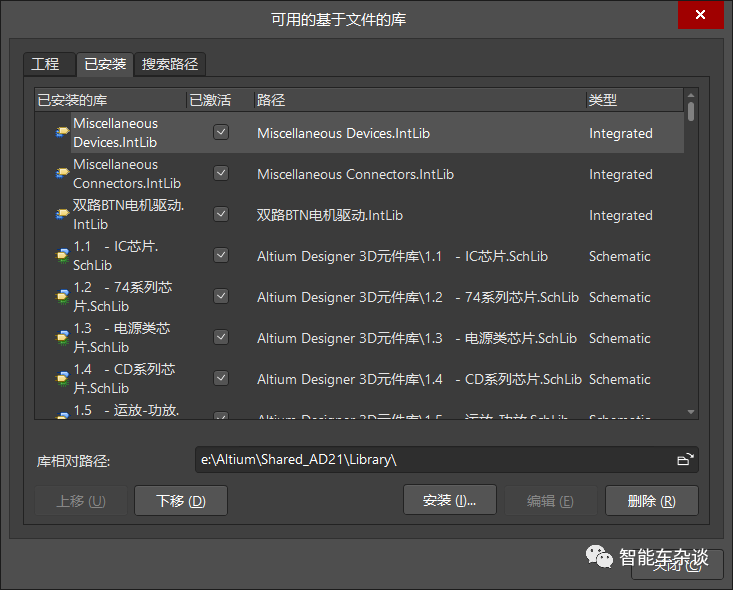Click the 下移 (D) button
The image size is (733, 590).
point(181,501)
